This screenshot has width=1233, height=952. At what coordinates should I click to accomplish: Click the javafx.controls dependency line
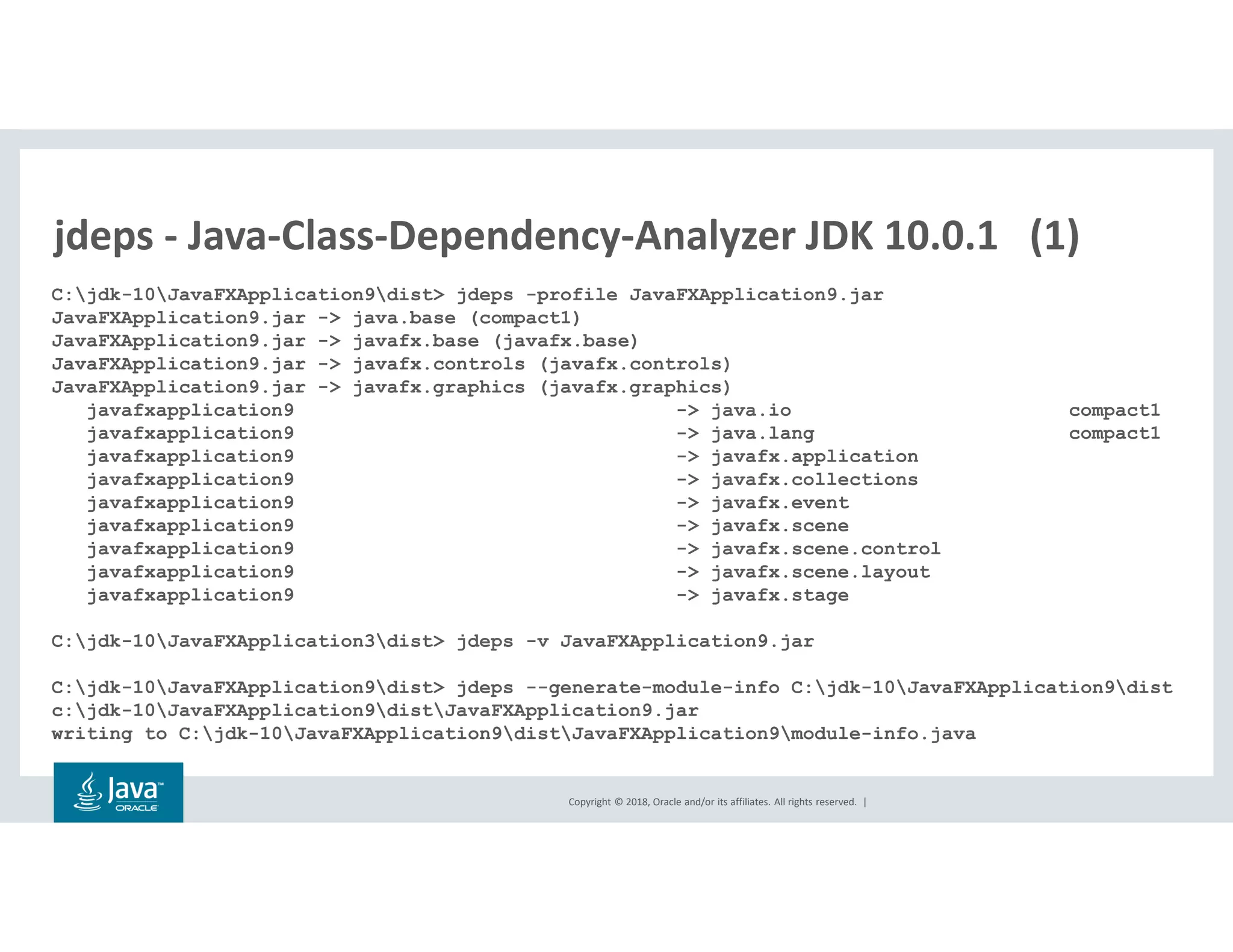pyautogui.click(x=391, y=364)
